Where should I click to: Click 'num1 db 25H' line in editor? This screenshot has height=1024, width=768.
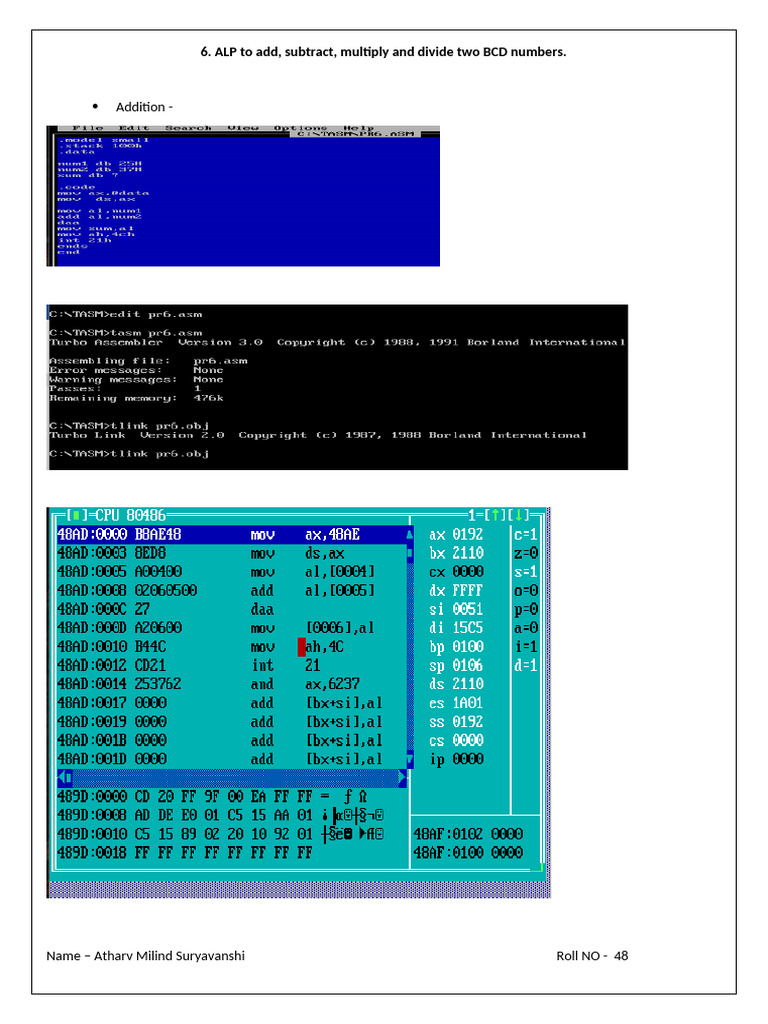point(100,164)
